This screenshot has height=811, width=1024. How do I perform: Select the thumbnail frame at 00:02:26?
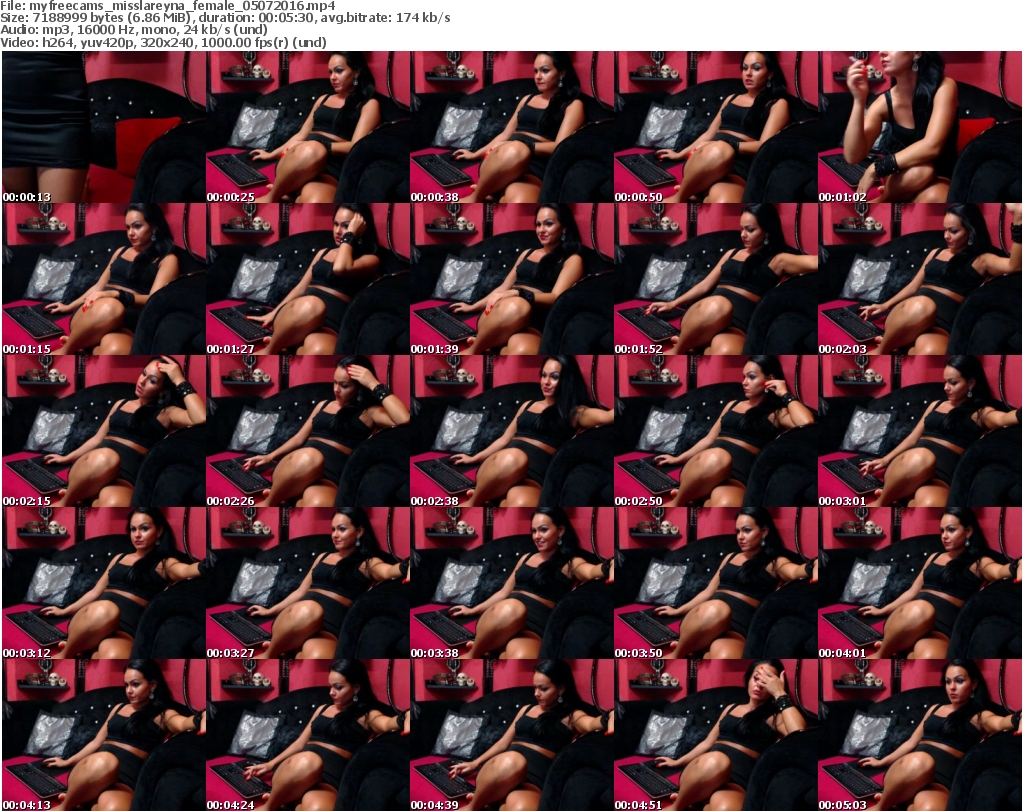[x=308, y=432]
